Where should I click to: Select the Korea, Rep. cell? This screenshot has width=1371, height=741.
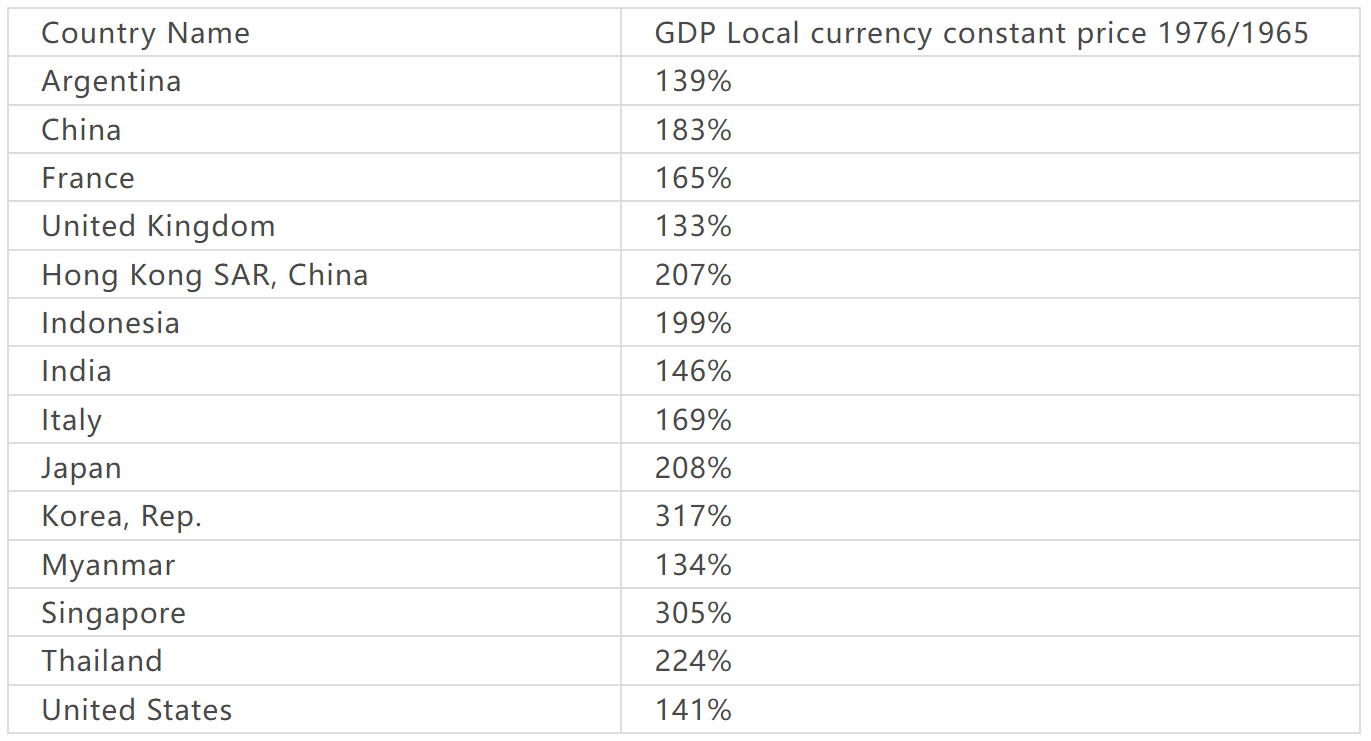[x=121, y=516]
